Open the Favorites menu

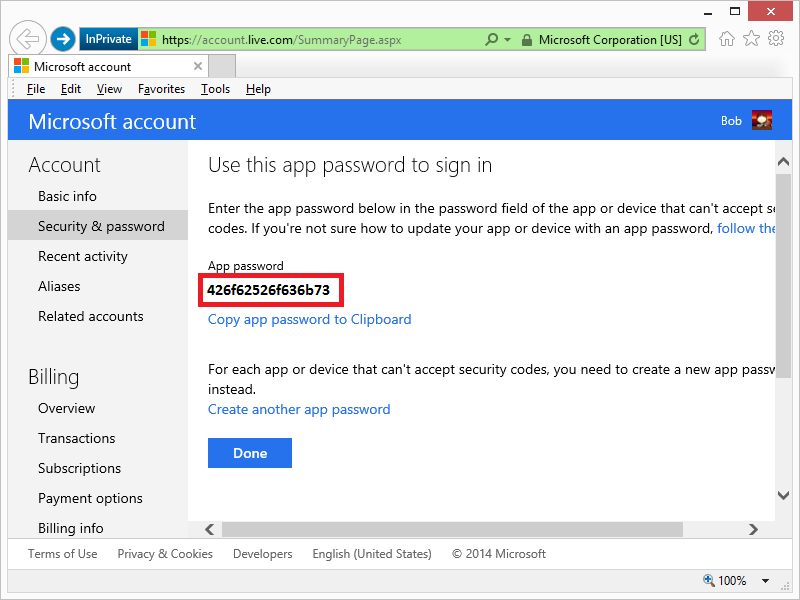[x=161, y=89]
